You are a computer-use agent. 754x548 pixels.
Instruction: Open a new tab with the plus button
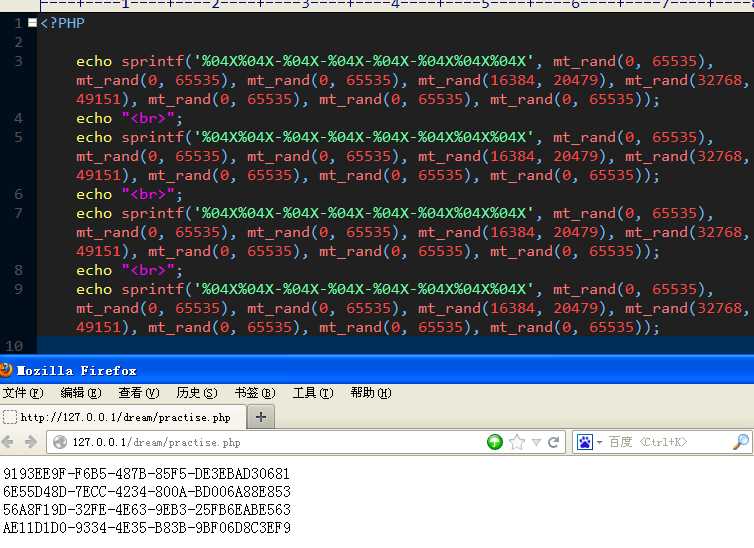[261, 417]
